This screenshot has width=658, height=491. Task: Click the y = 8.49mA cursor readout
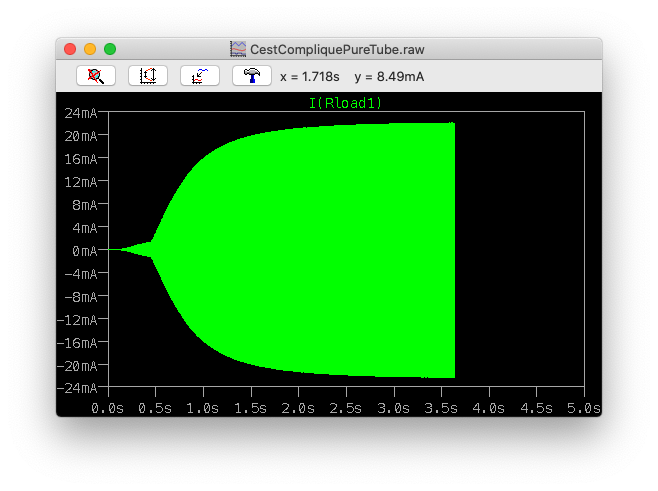tap(389, 77)
